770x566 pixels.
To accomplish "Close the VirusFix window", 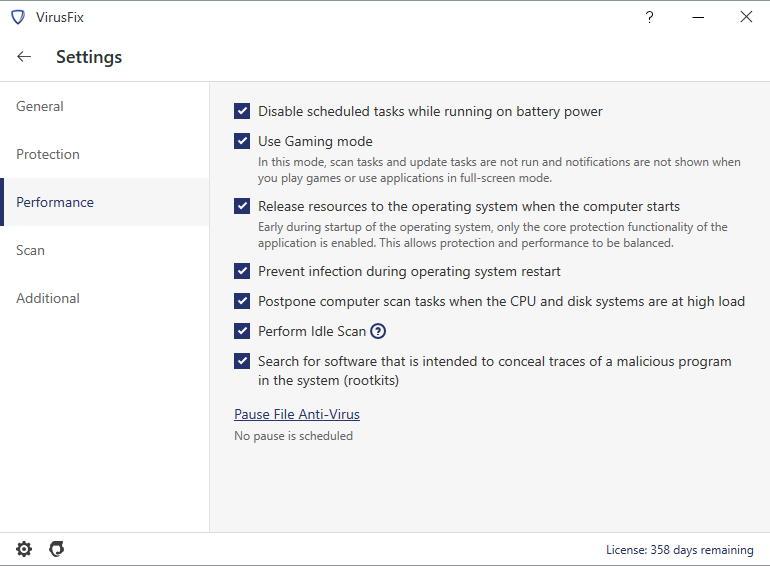I will point(746,17).
